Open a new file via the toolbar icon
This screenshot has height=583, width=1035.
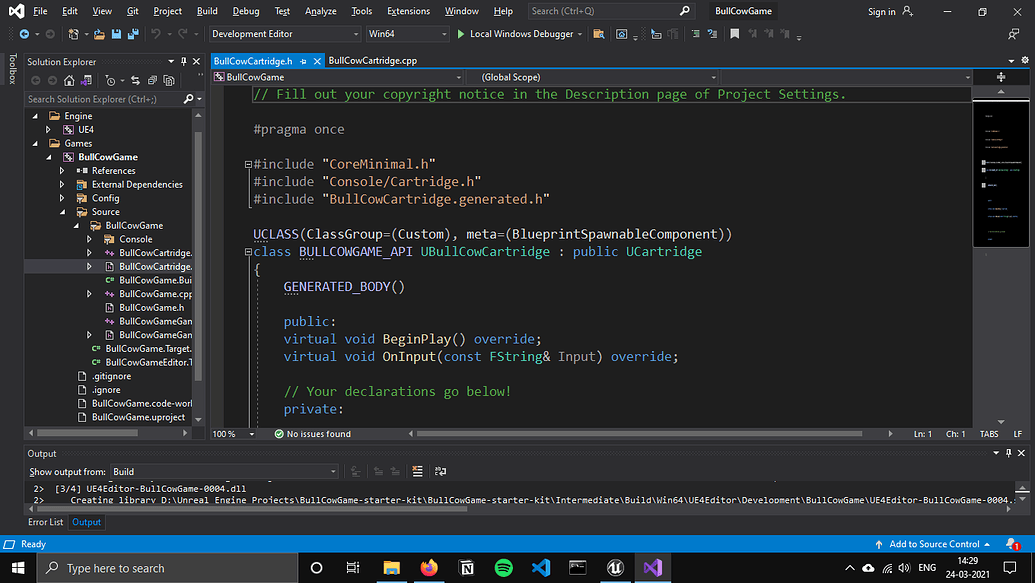point(73,34)
